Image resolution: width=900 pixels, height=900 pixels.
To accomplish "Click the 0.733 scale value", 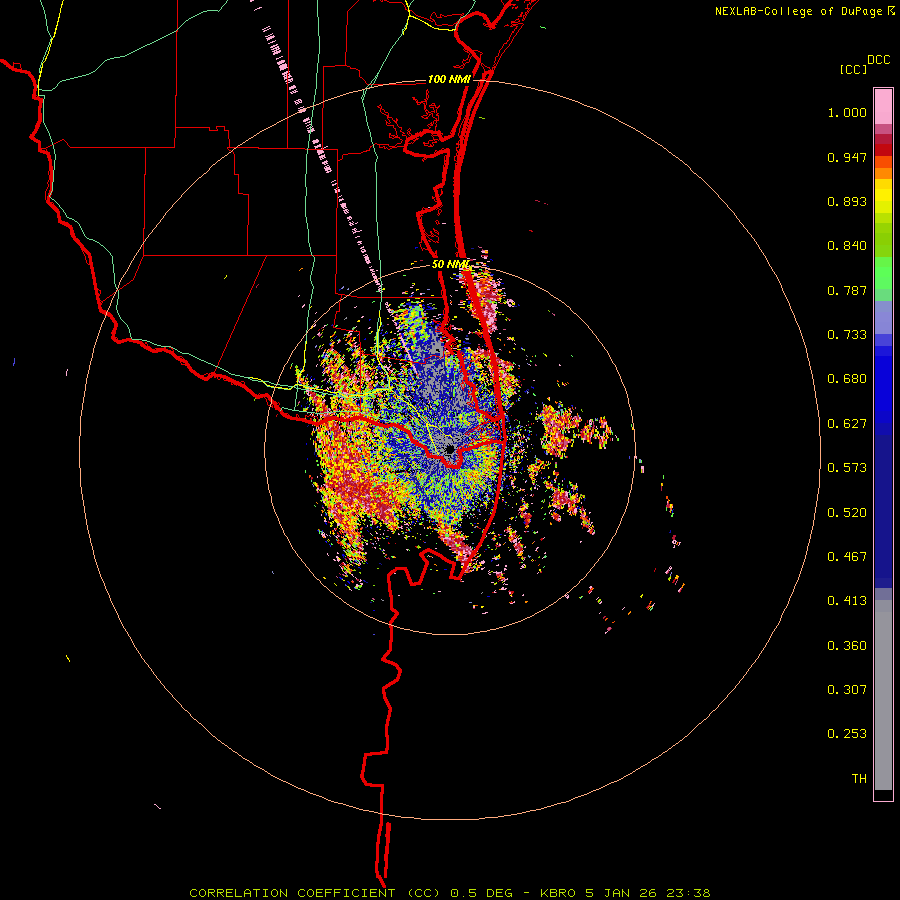I will (847, 335).
